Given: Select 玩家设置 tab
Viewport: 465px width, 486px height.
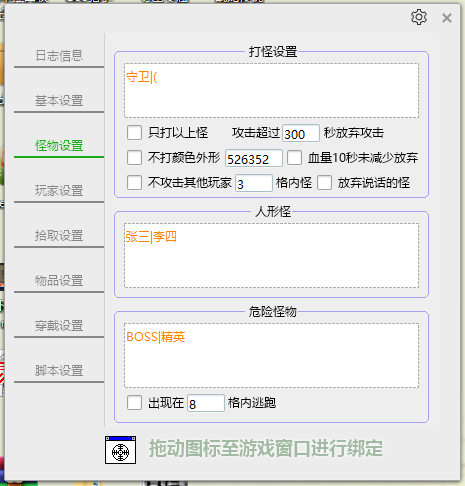Looking at the screenshot, I should click(x=59, y=191).
